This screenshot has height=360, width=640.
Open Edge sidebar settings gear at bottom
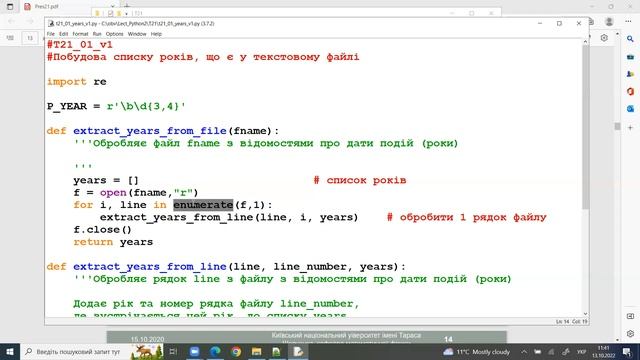[x=630, y=333]
